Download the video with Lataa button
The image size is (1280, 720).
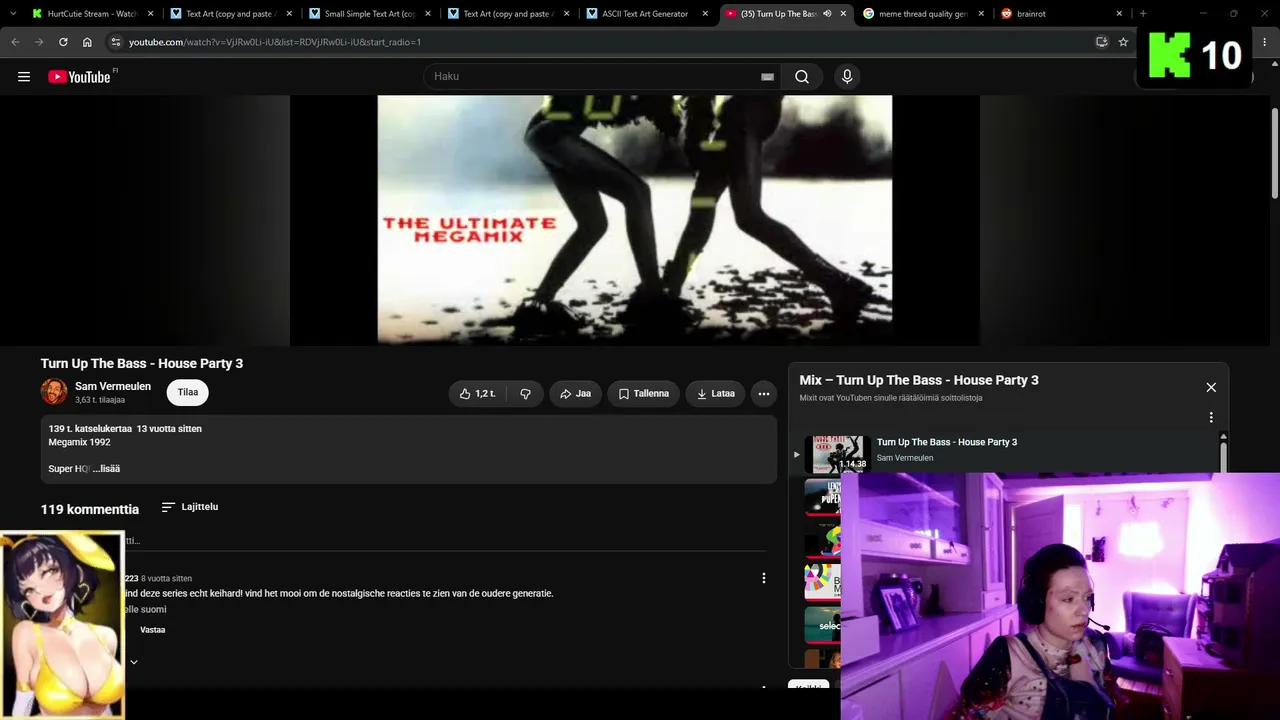(716, 394)
